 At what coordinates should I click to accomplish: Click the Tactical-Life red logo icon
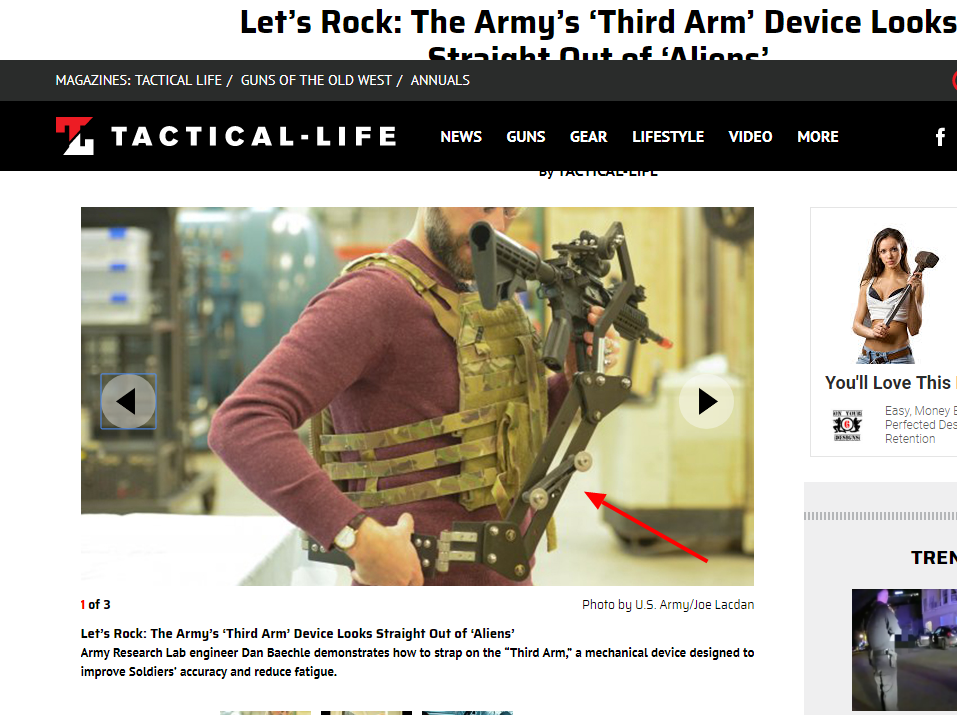74,136
